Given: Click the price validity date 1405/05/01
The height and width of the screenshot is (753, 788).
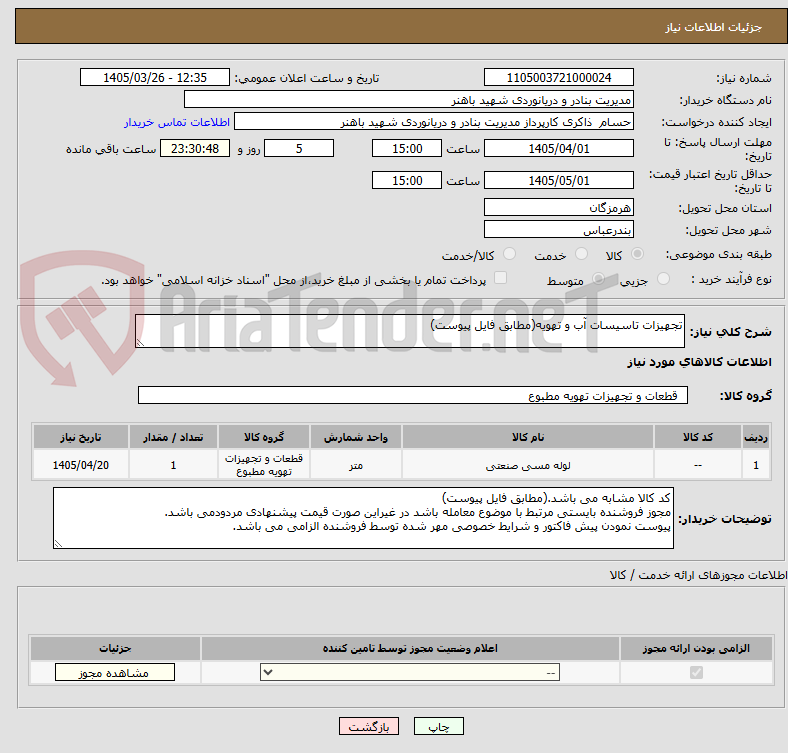Looking at the screenshot, I should [x=558, y=180].
